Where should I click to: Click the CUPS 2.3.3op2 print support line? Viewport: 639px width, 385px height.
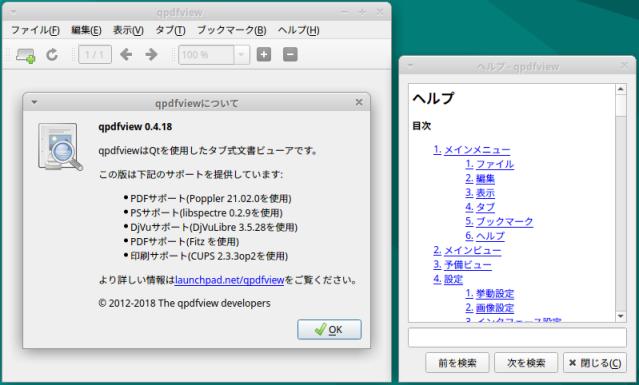tap(209, 256)
